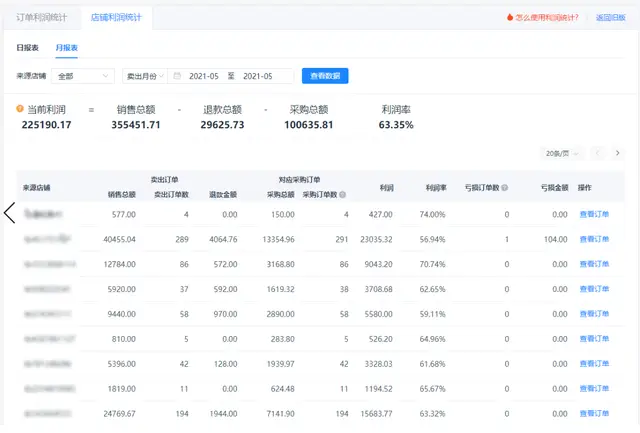
Task: Click the 销售总额 column header
Action: [122, 195]
